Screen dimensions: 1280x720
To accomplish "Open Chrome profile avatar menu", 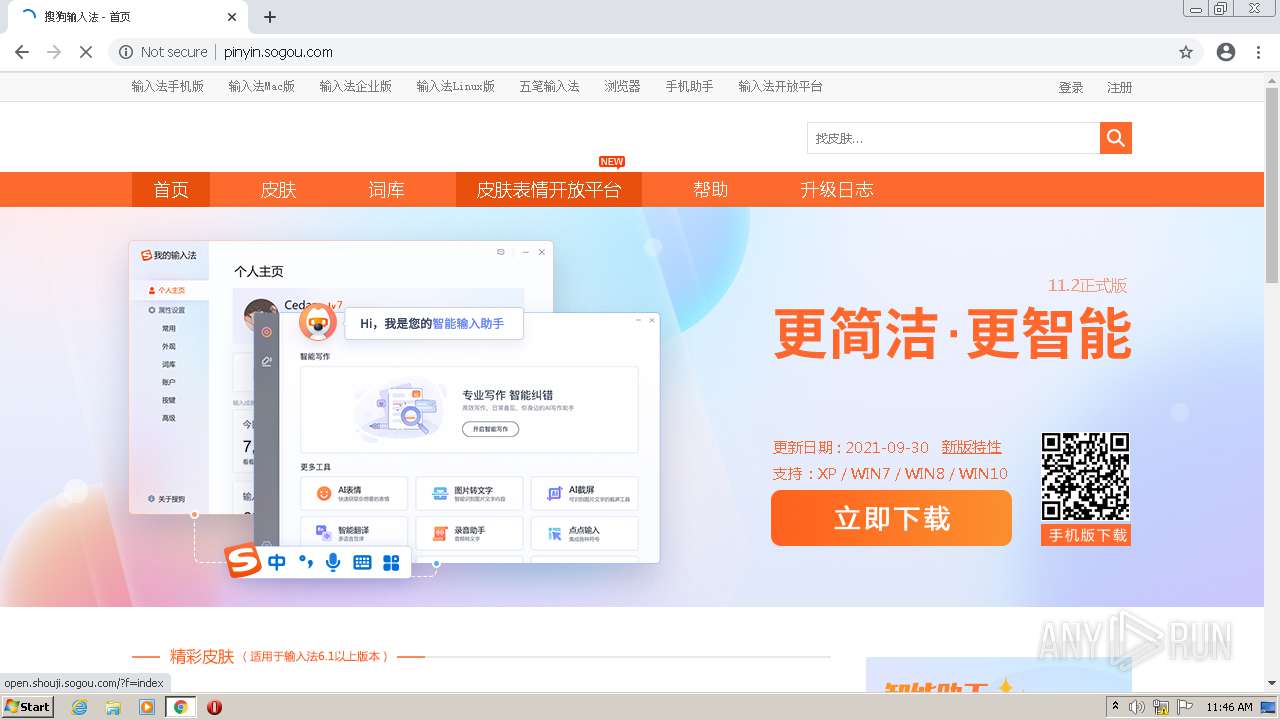I will [x=1226, y=52].
